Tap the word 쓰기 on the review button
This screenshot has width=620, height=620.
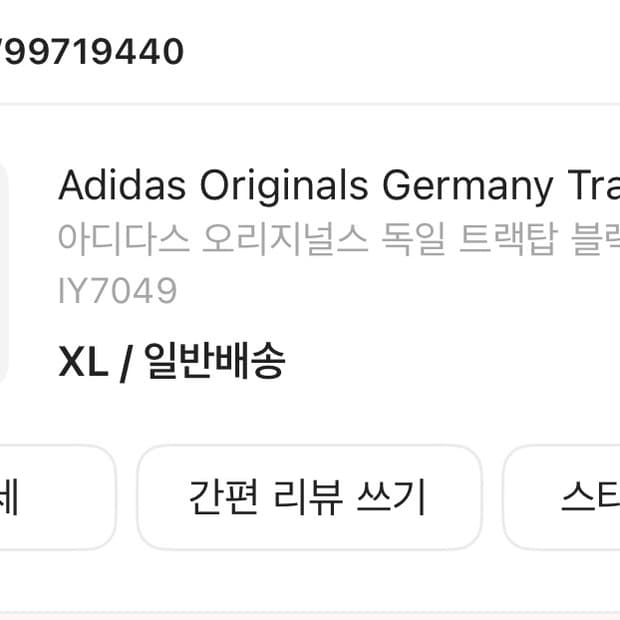click(x=391, y=497)
